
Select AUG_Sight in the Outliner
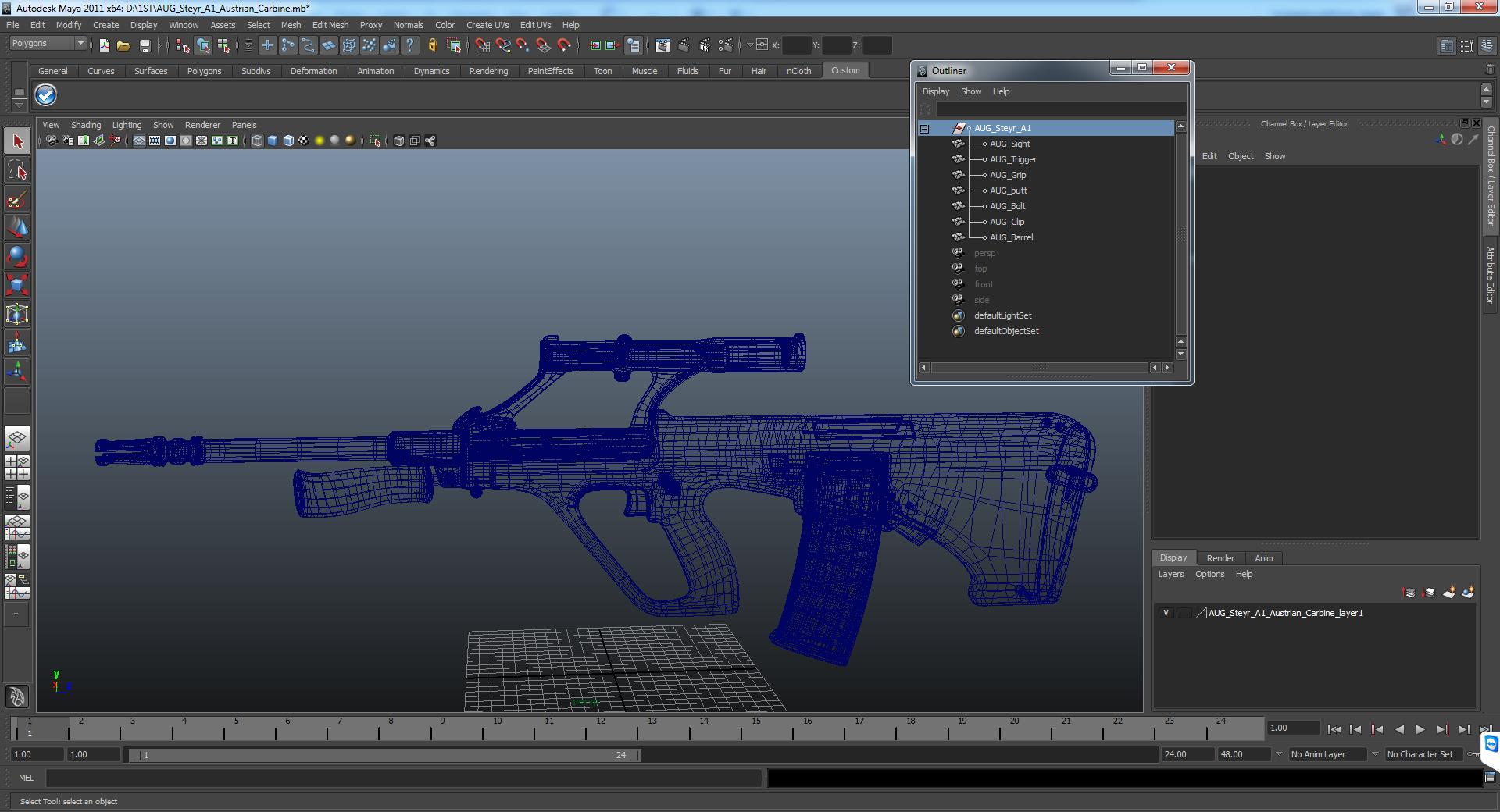[x=1010, y=144]
